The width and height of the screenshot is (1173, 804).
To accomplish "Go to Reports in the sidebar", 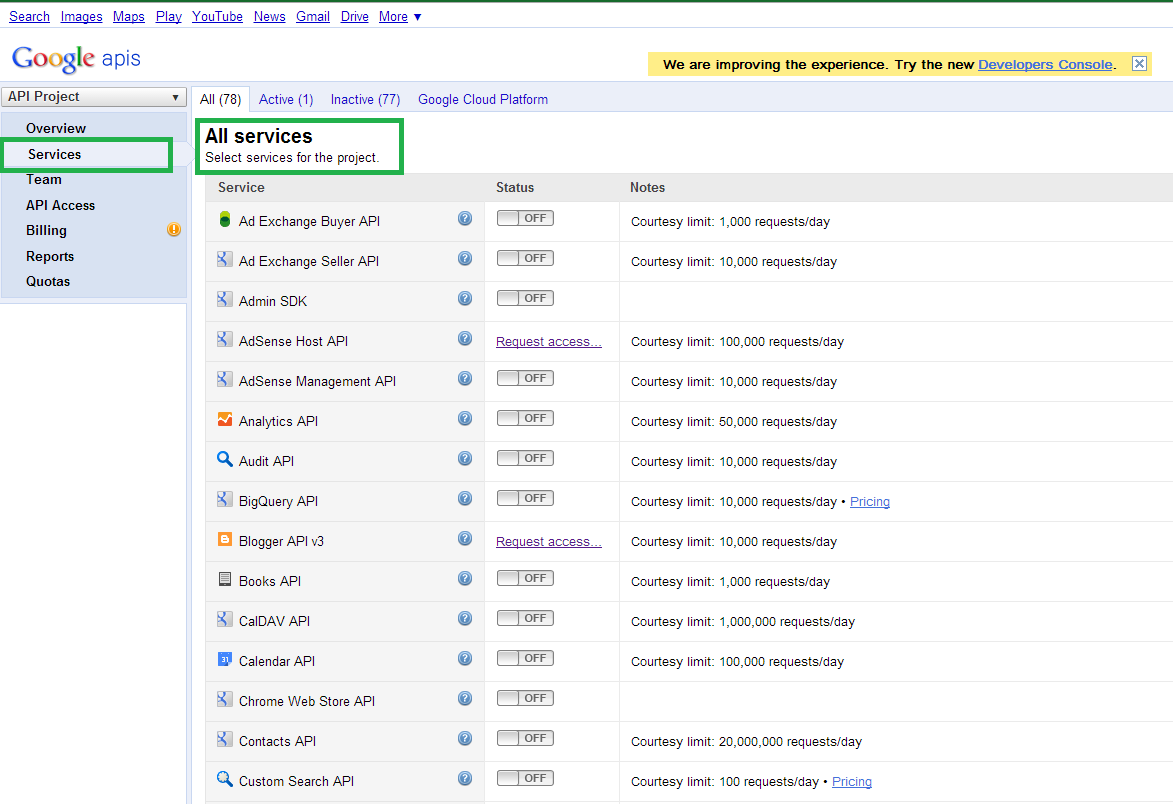I will coord(50,256).
